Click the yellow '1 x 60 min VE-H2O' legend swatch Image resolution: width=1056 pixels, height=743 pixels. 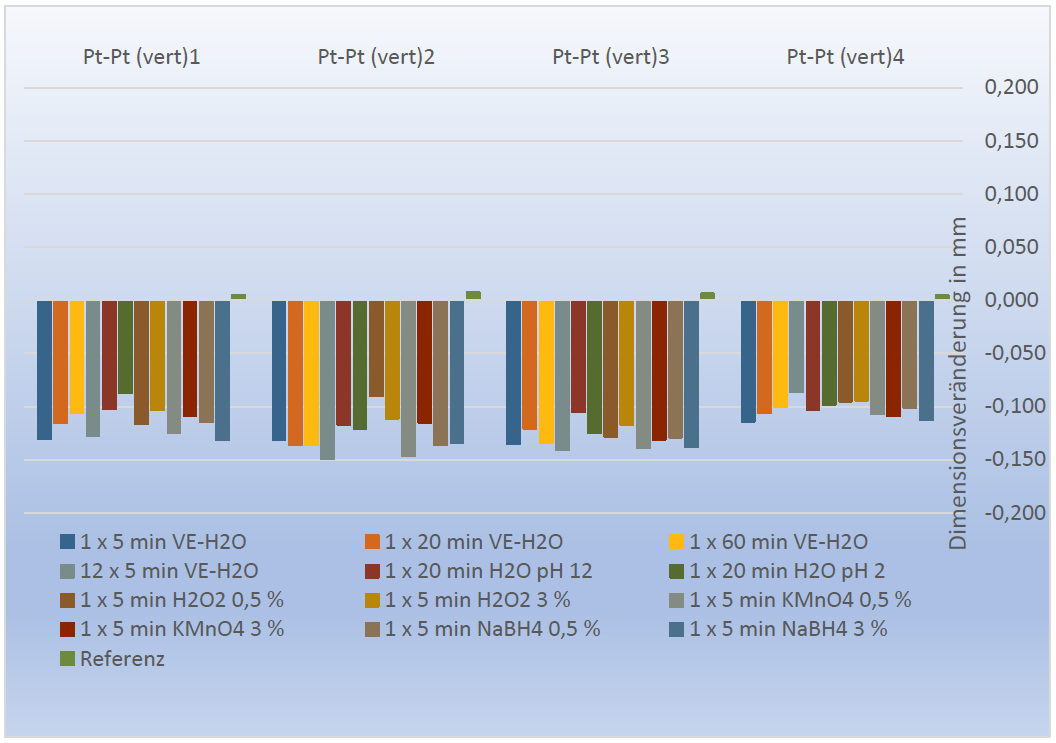point(677,542)
